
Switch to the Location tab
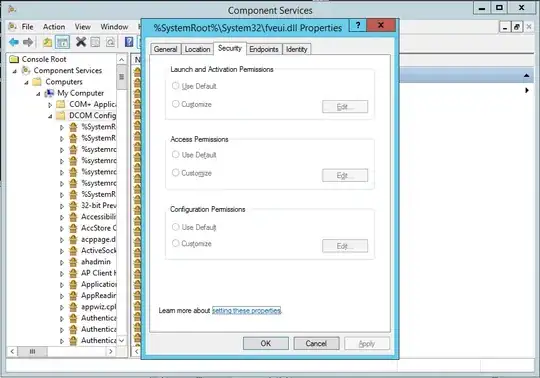click(x=197, y=49)
